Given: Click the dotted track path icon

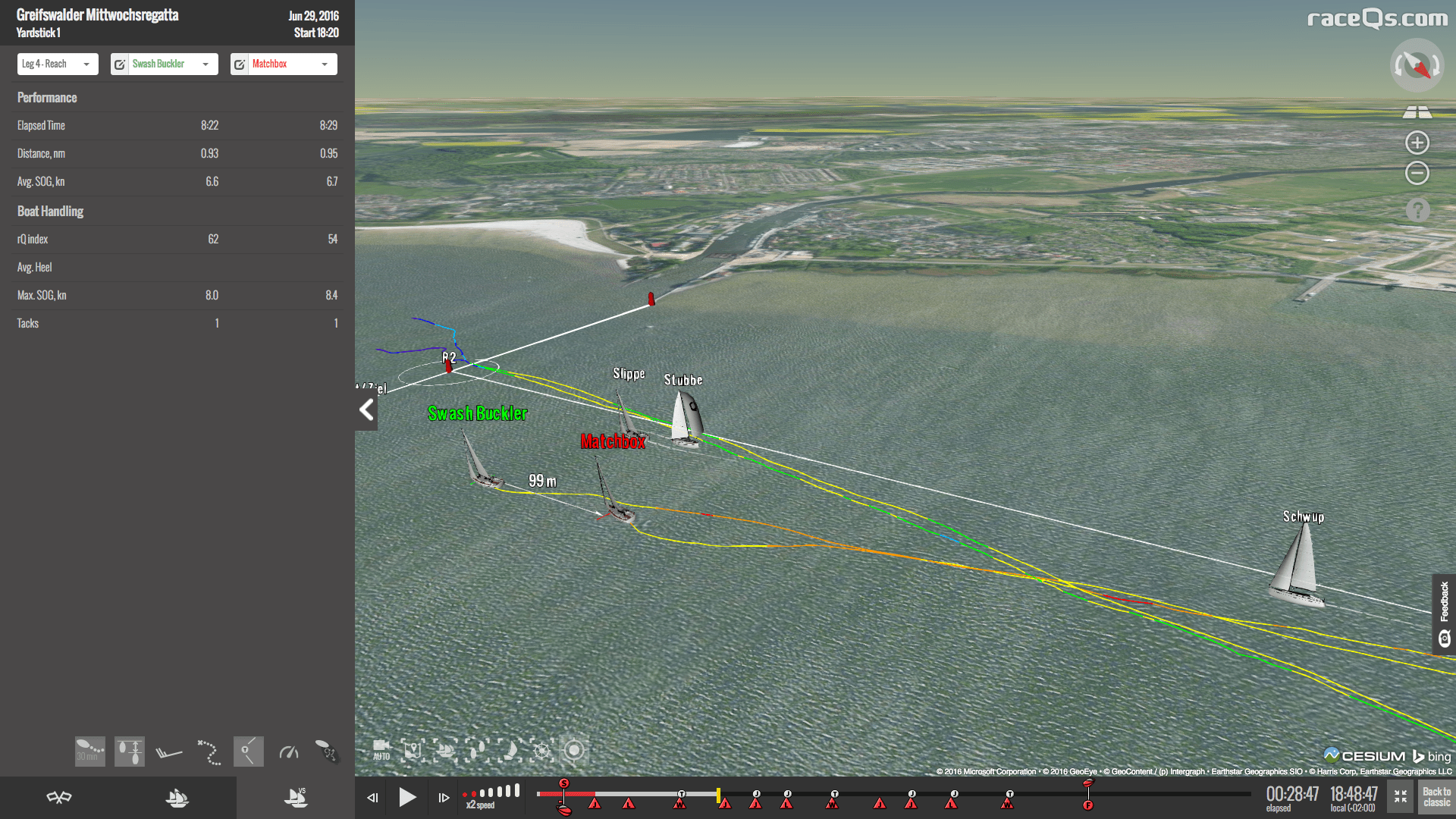Looking at the screenshot, I should 209,751.
